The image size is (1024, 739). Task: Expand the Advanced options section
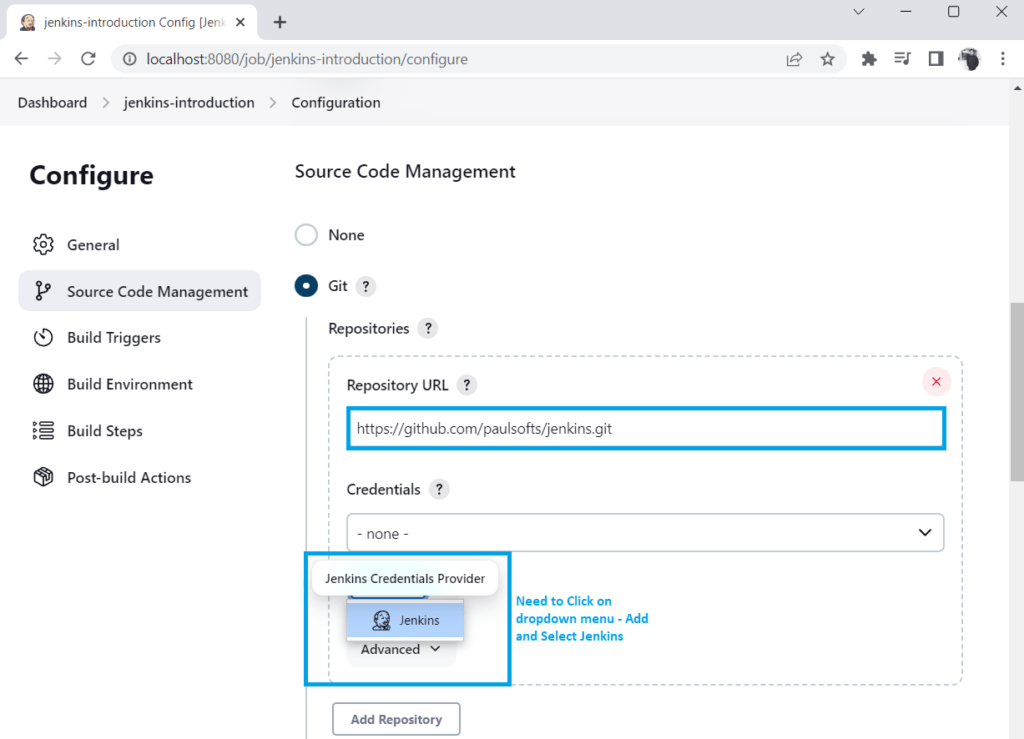tap(400, 649)
